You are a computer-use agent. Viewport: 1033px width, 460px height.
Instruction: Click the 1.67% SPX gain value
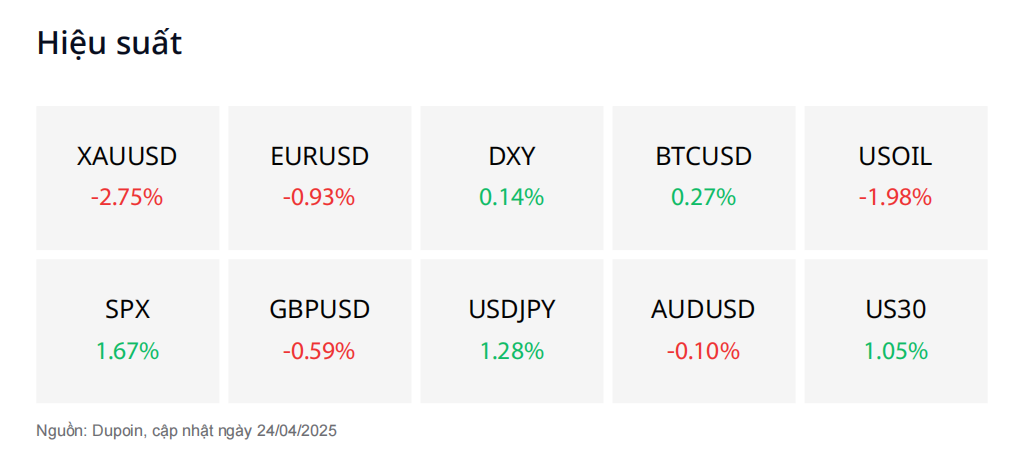(127, 351)
